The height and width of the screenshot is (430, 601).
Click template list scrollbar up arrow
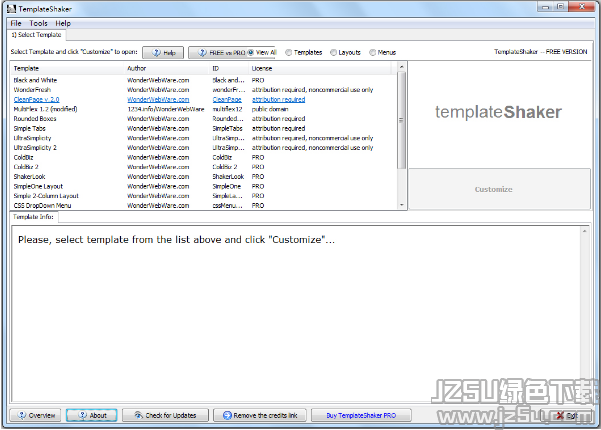(401, 67)
